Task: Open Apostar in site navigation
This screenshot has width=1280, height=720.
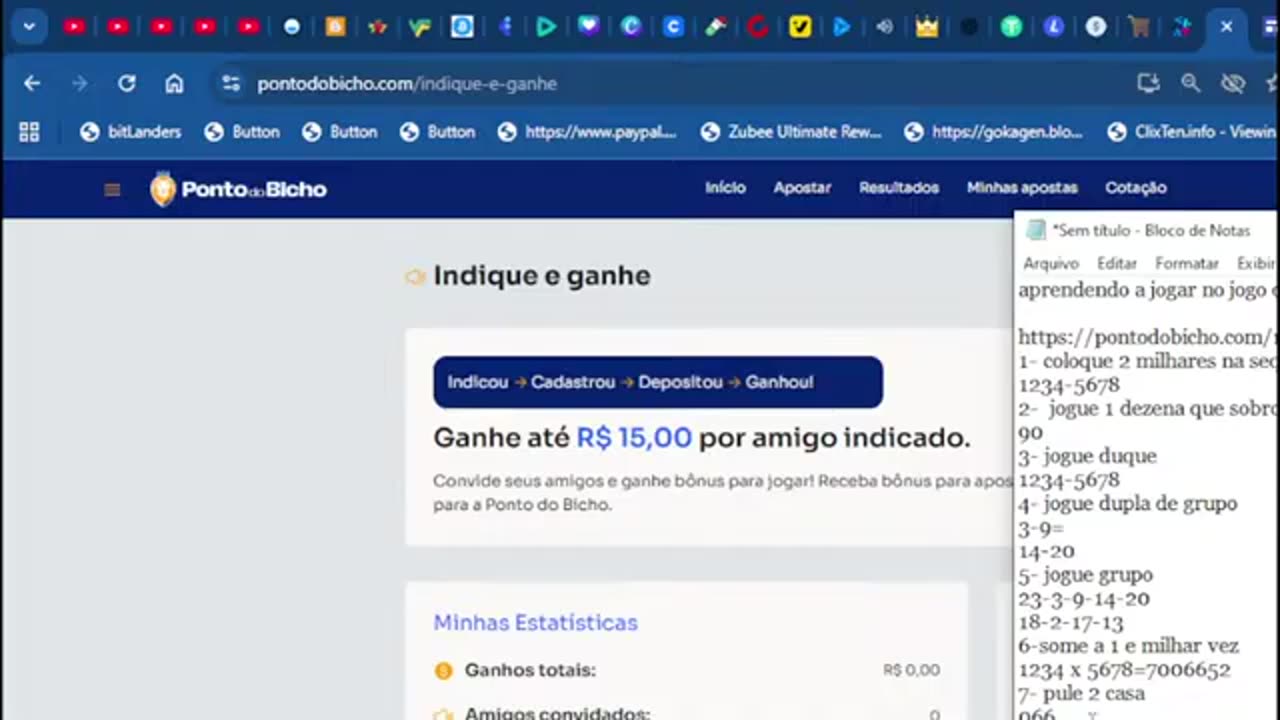Action: tap(802, 188)
